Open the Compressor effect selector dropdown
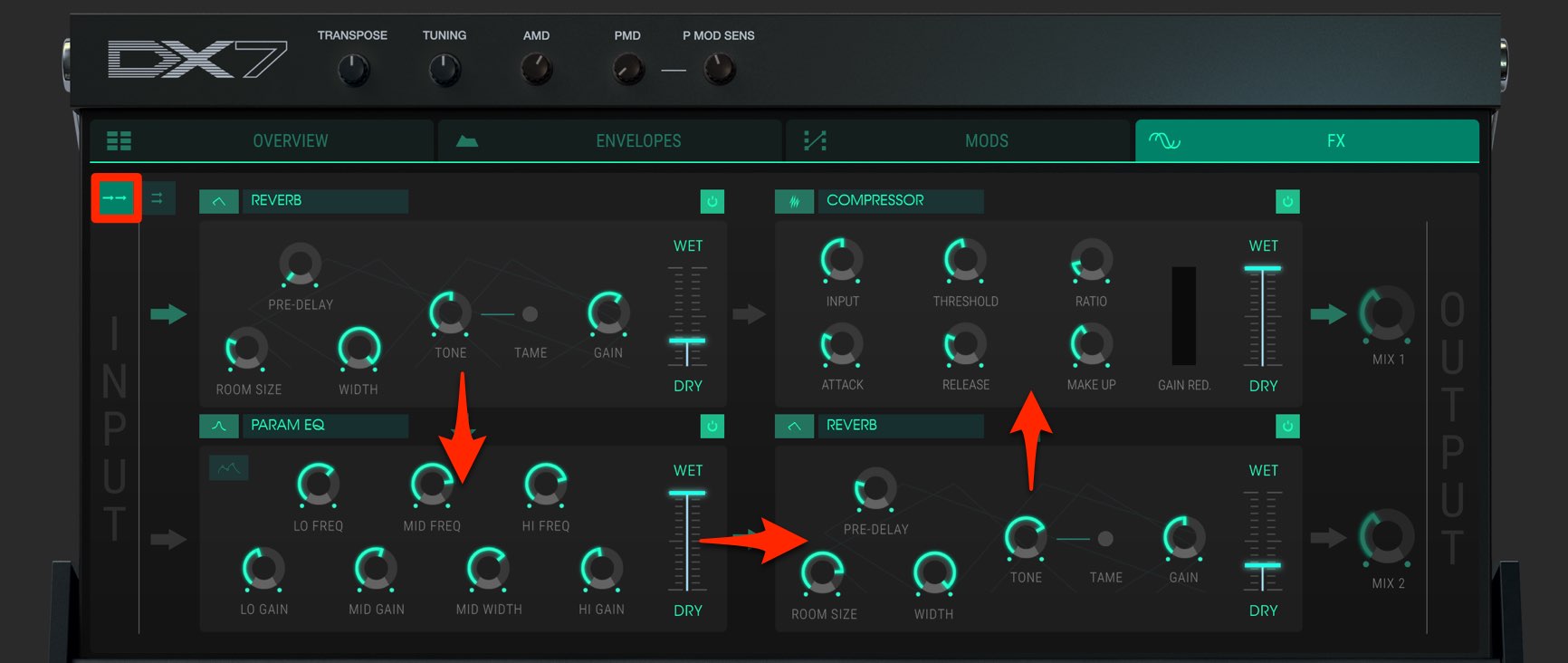1568x663 pixels. point(901,201)
